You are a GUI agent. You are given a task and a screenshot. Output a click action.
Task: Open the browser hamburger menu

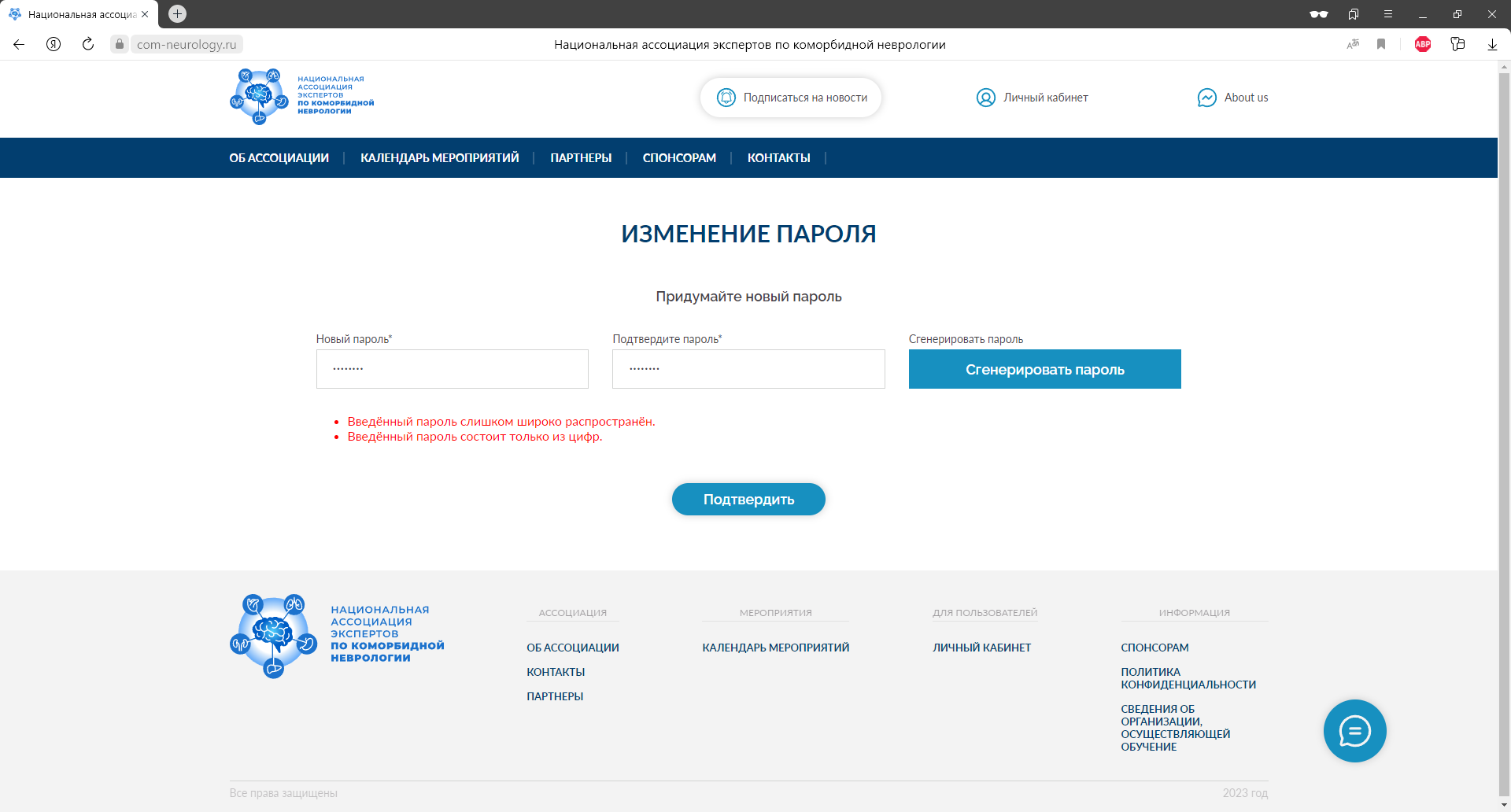(x=1387, y=14)
